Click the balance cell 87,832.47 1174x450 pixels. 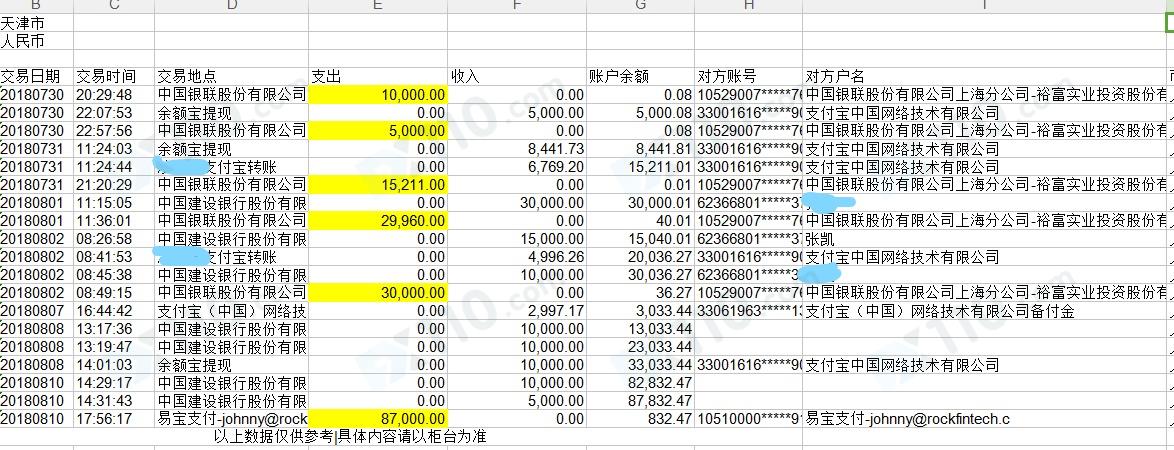pos(640,401)
